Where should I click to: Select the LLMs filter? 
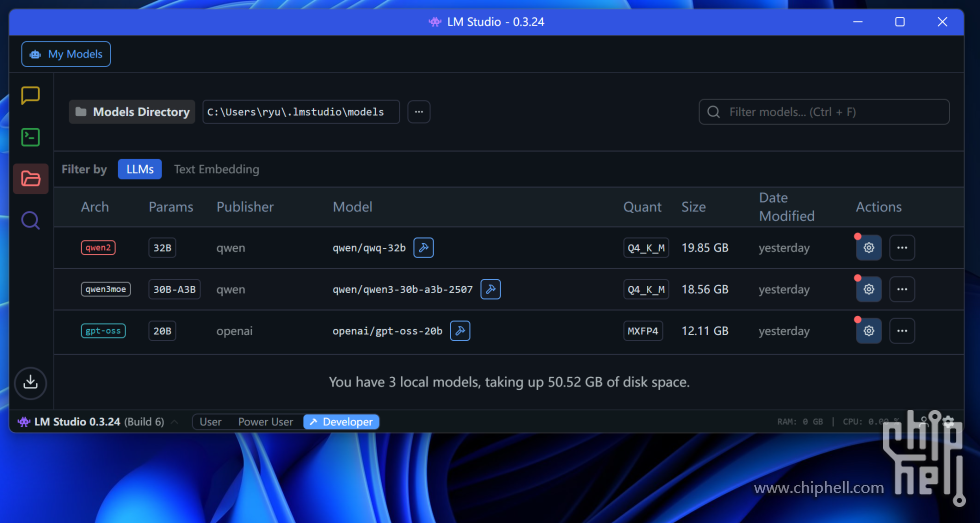point(140,169)
